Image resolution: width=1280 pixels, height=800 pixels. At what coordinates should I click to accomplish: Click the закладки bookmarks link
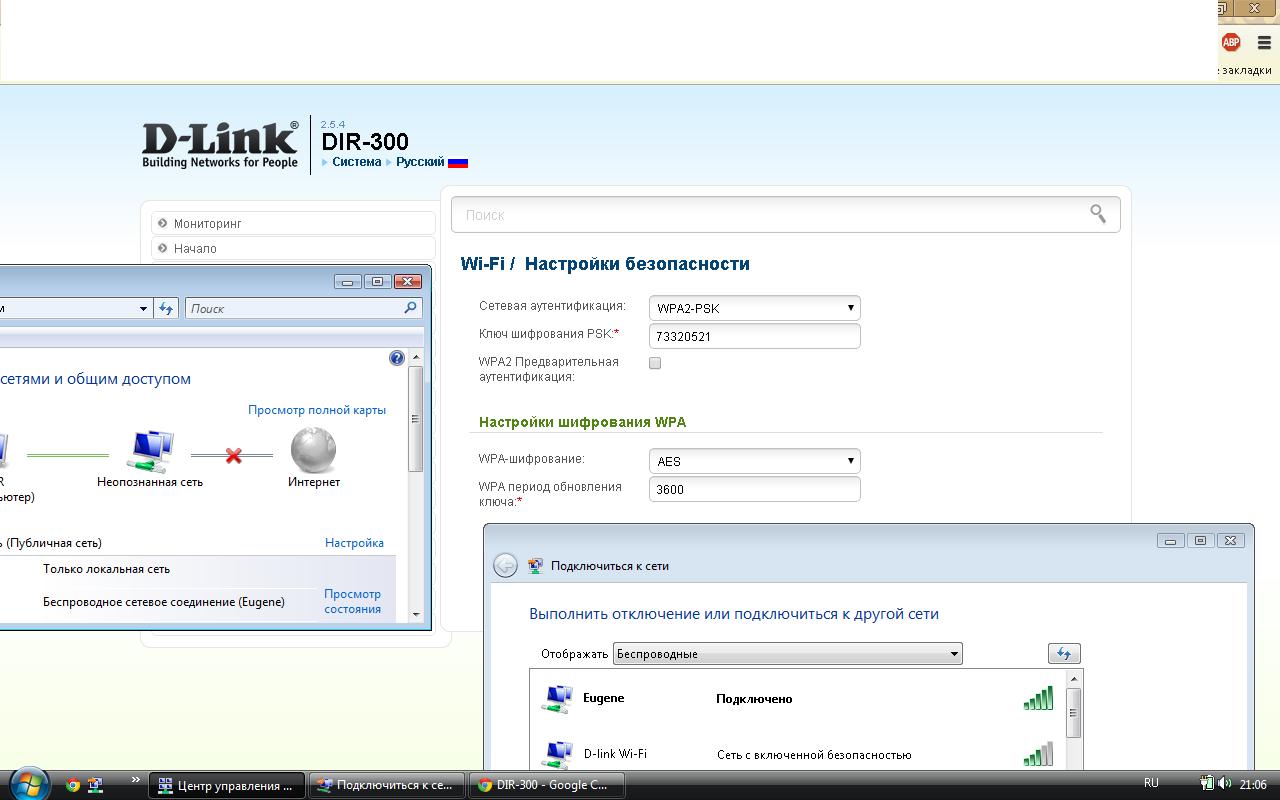(1246, 70)
